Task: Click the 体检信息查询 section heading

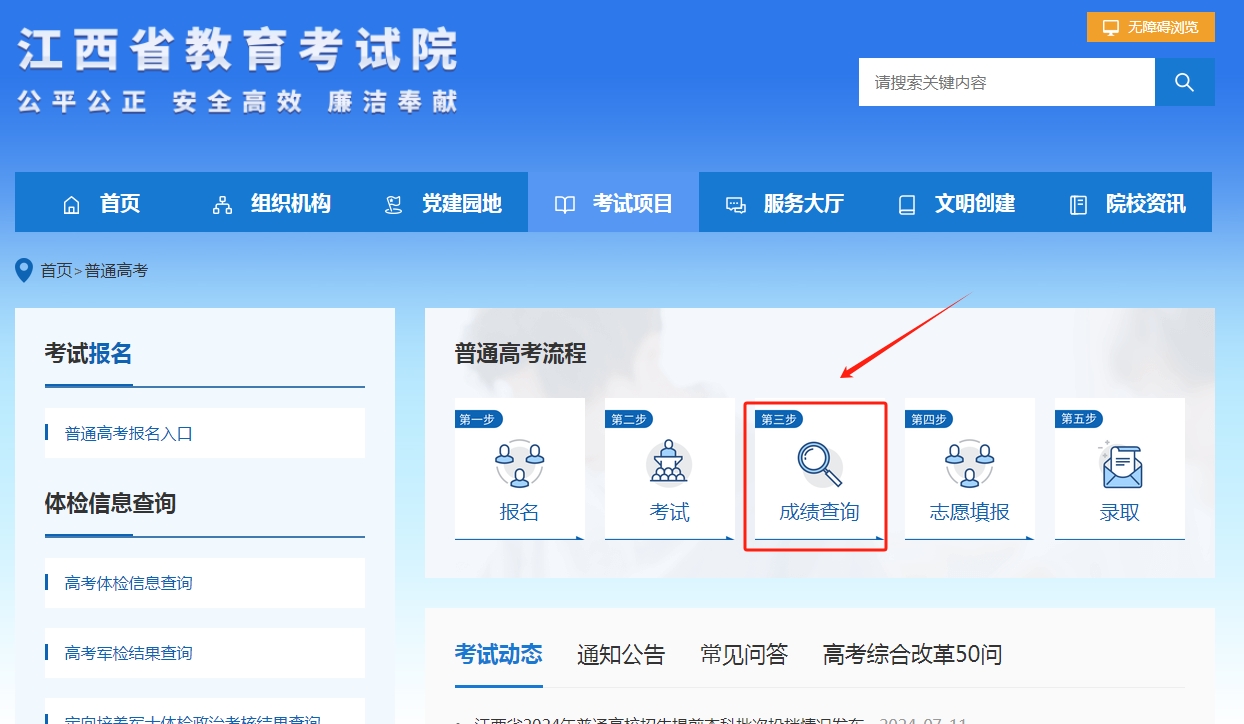Action: [x=110, y=503]
